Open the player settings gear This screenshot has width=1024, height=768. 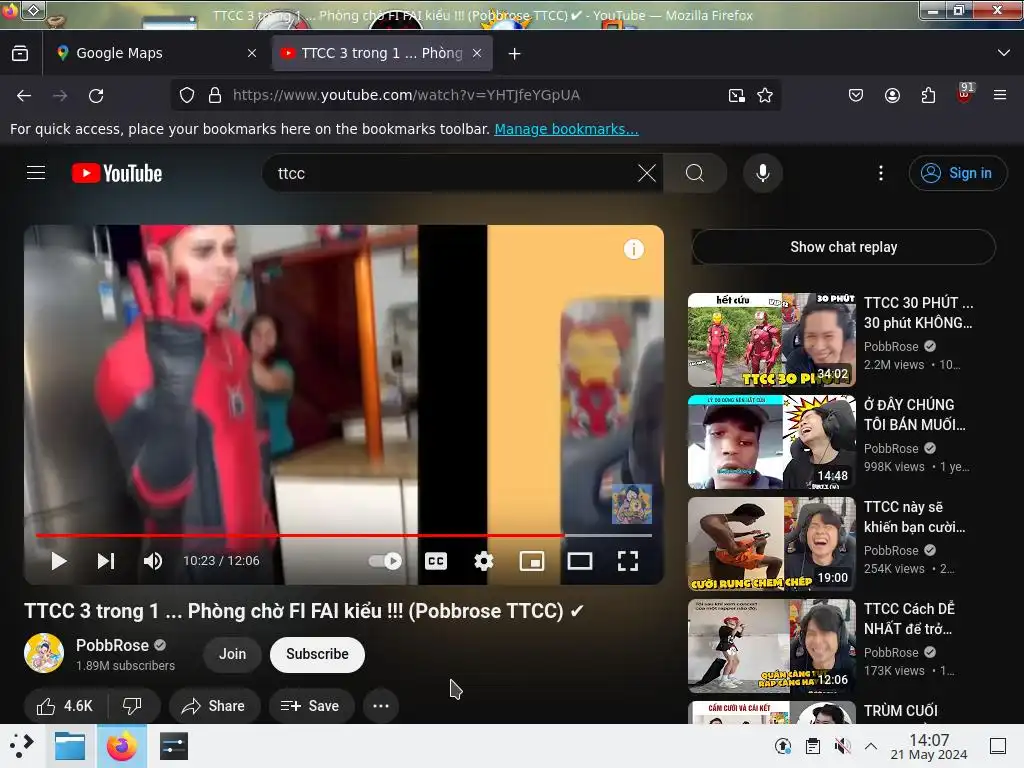click(x=484, y=561)
